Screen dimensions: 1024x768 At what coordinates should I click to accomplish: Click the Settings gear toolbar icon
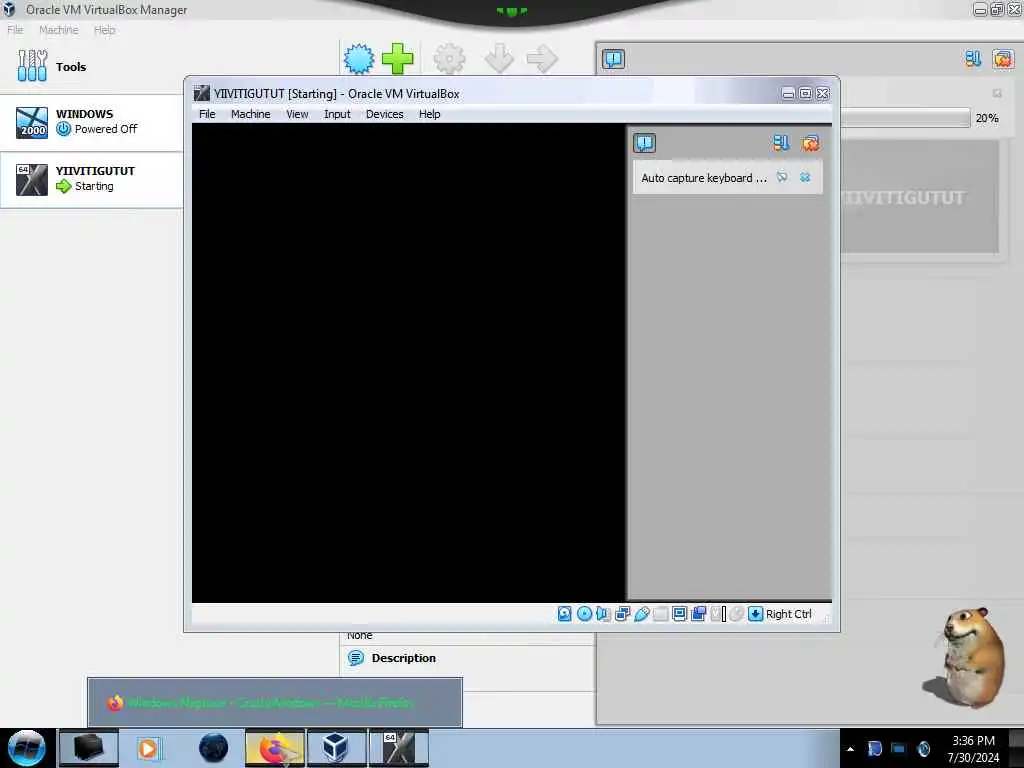point(449,59)
